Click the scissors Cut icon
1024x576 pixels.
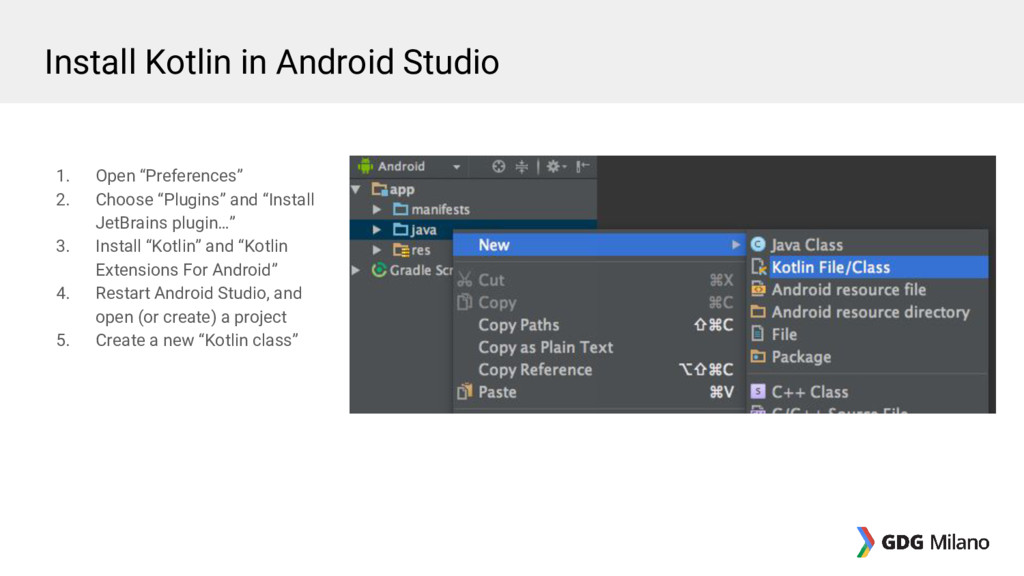point(464,280)
